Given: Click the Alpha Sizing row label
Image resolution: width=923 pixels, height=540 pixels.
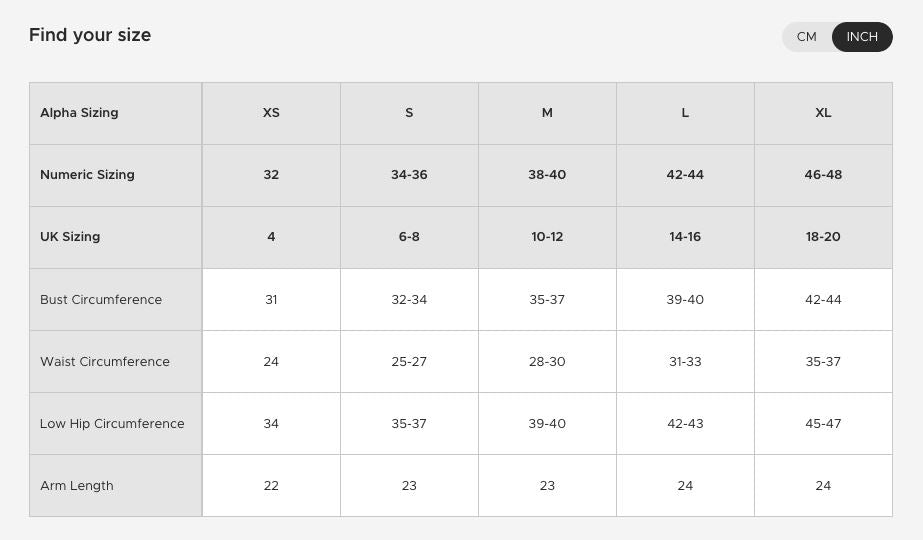Looking at the screenshot, I should (x=79, y=113).
